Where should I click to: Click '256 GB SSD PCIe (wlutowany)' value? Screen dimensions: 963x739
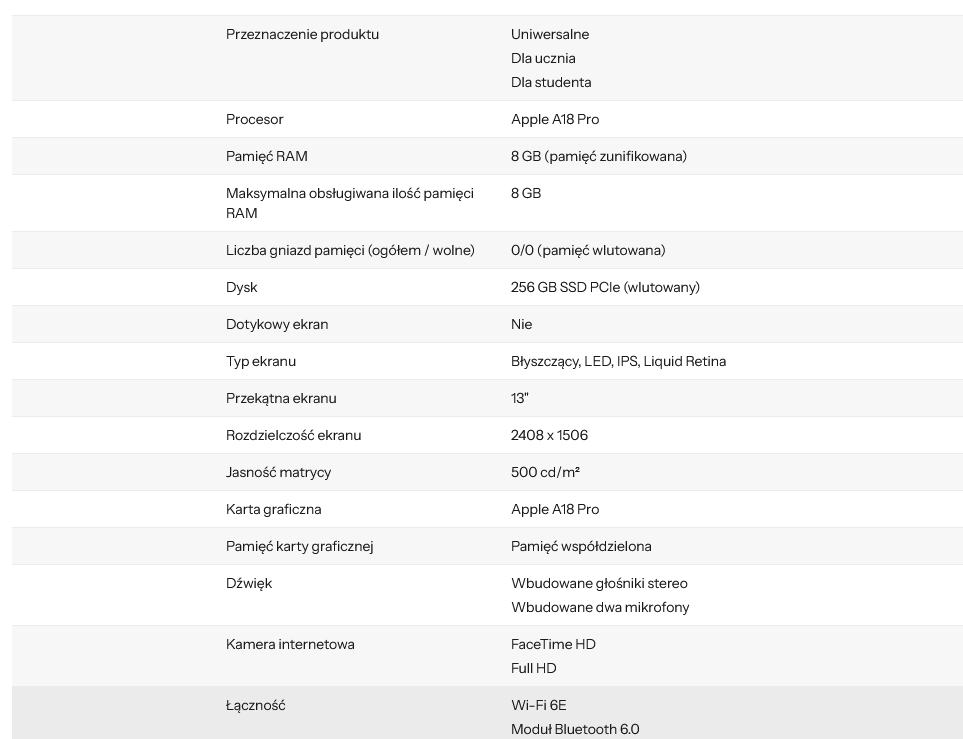(605, 287)
